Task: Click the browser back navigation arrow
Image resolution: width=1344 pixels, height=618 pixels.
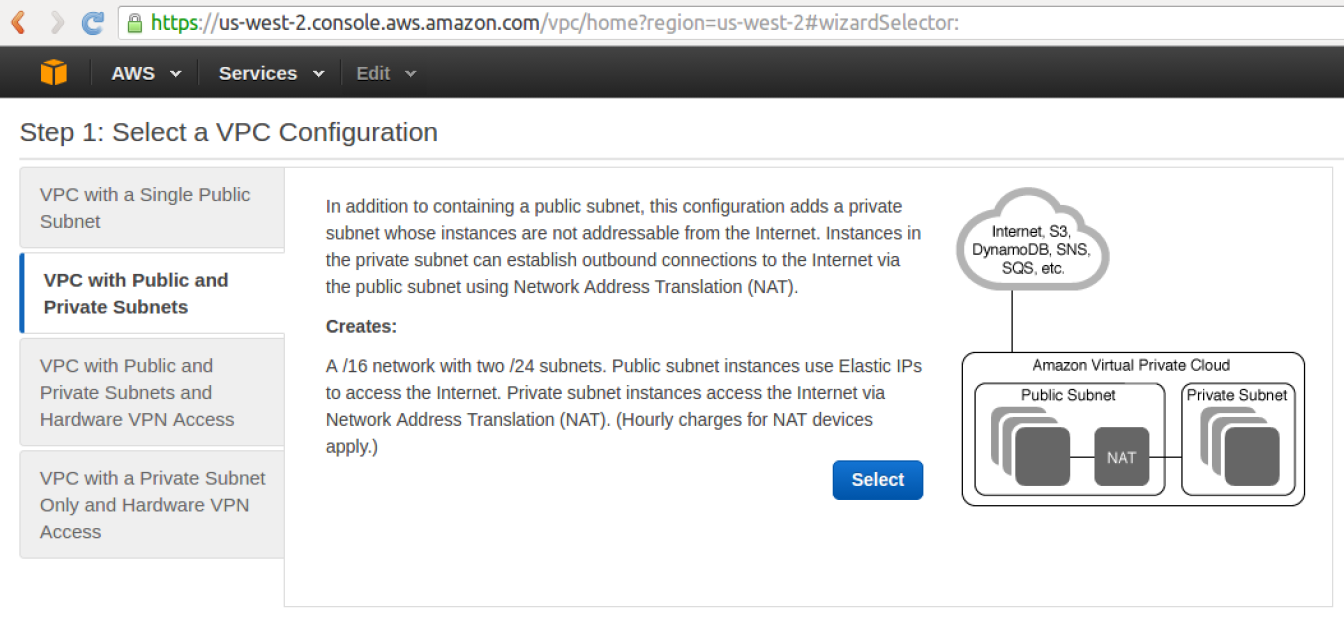Action: pos(17,22)
